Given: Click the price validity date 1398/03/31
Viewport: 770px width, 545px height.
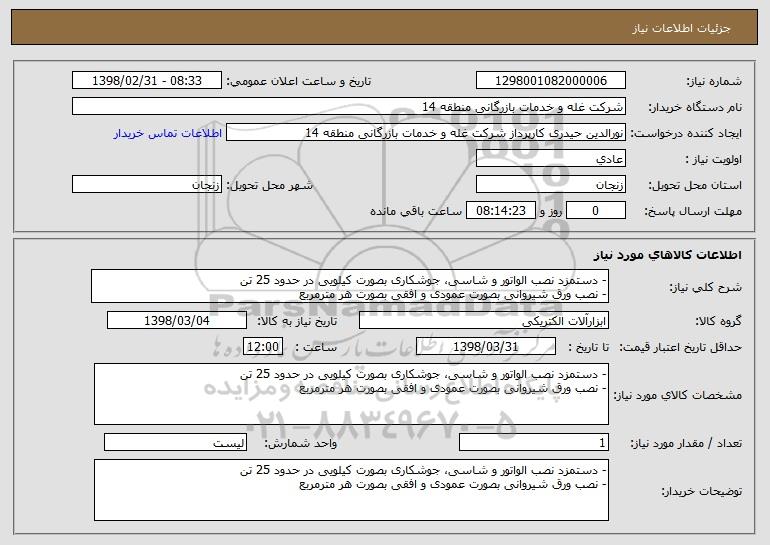Looking at the screenshot, I should [486, 347].
